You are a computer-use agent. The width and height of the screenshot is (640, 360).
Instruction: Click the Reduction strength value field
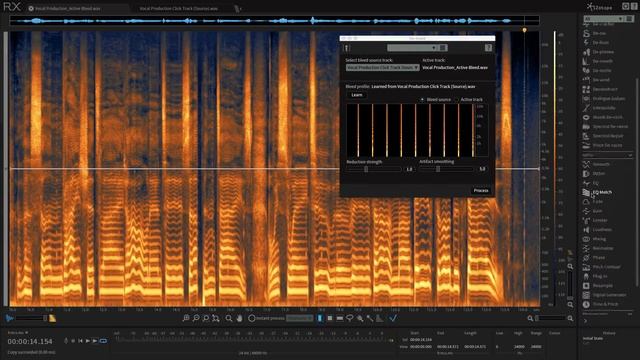(409, 169)
